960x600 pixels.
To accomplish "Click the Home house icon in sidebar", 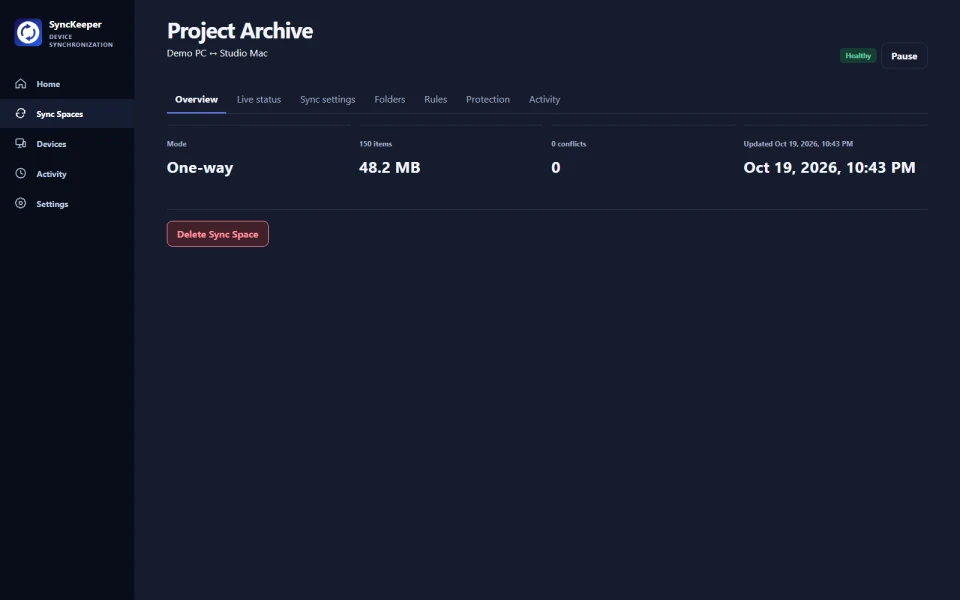I will point(21,83).
